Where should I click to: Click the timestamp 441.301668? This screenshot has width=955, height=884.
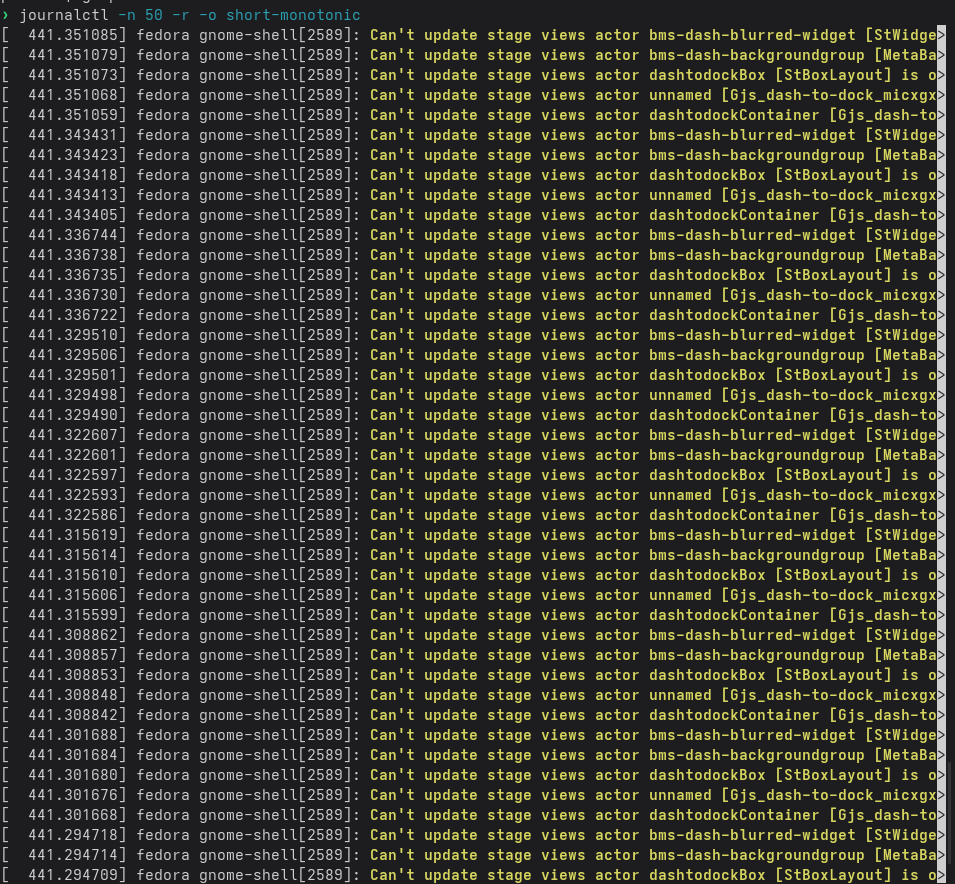(x=73, y=815)
